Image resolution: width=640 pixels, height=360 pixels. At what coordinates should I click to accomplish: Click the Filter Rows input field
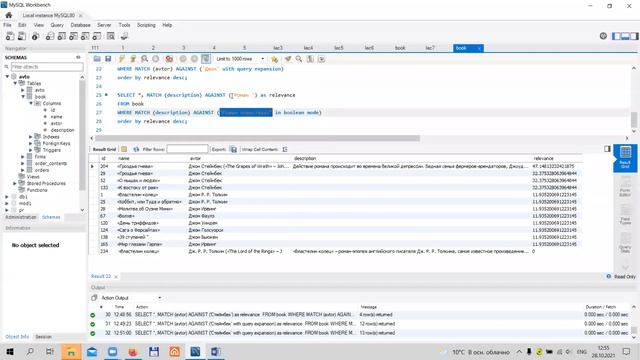pyautogui.click(x=187, y=149)
